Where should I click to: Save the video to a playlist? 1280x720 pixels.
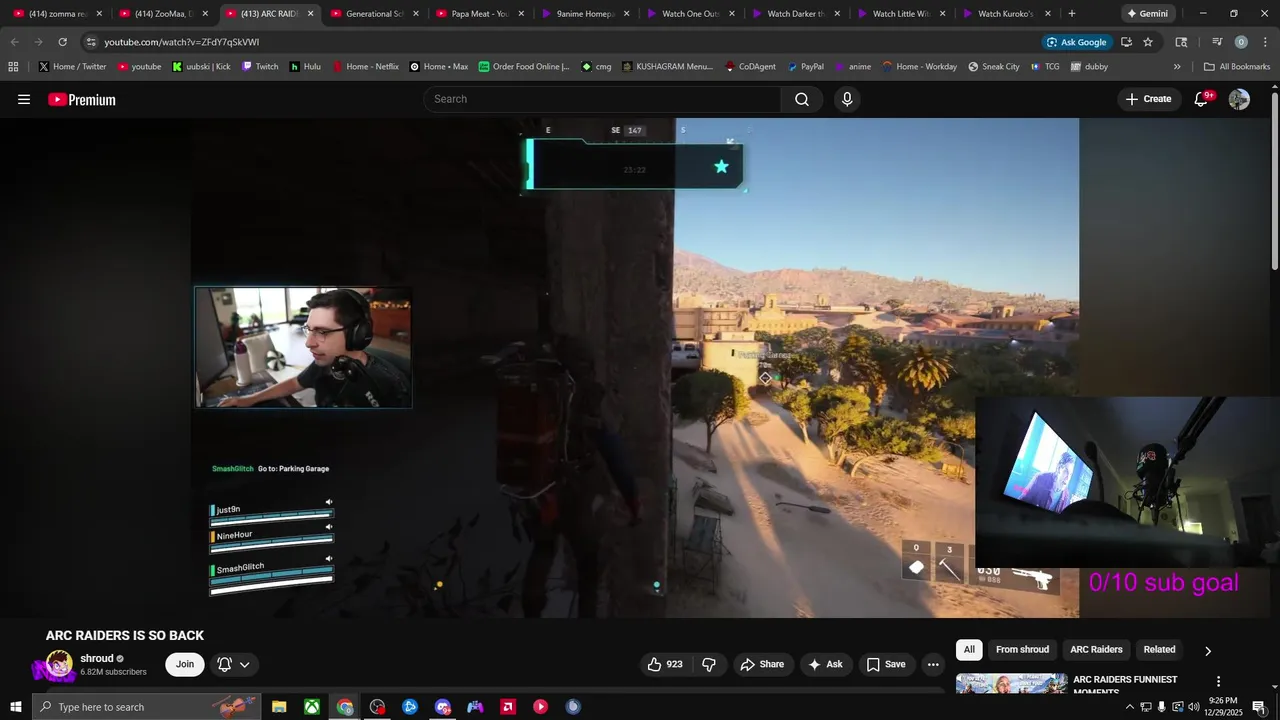(x=886, y=664)
